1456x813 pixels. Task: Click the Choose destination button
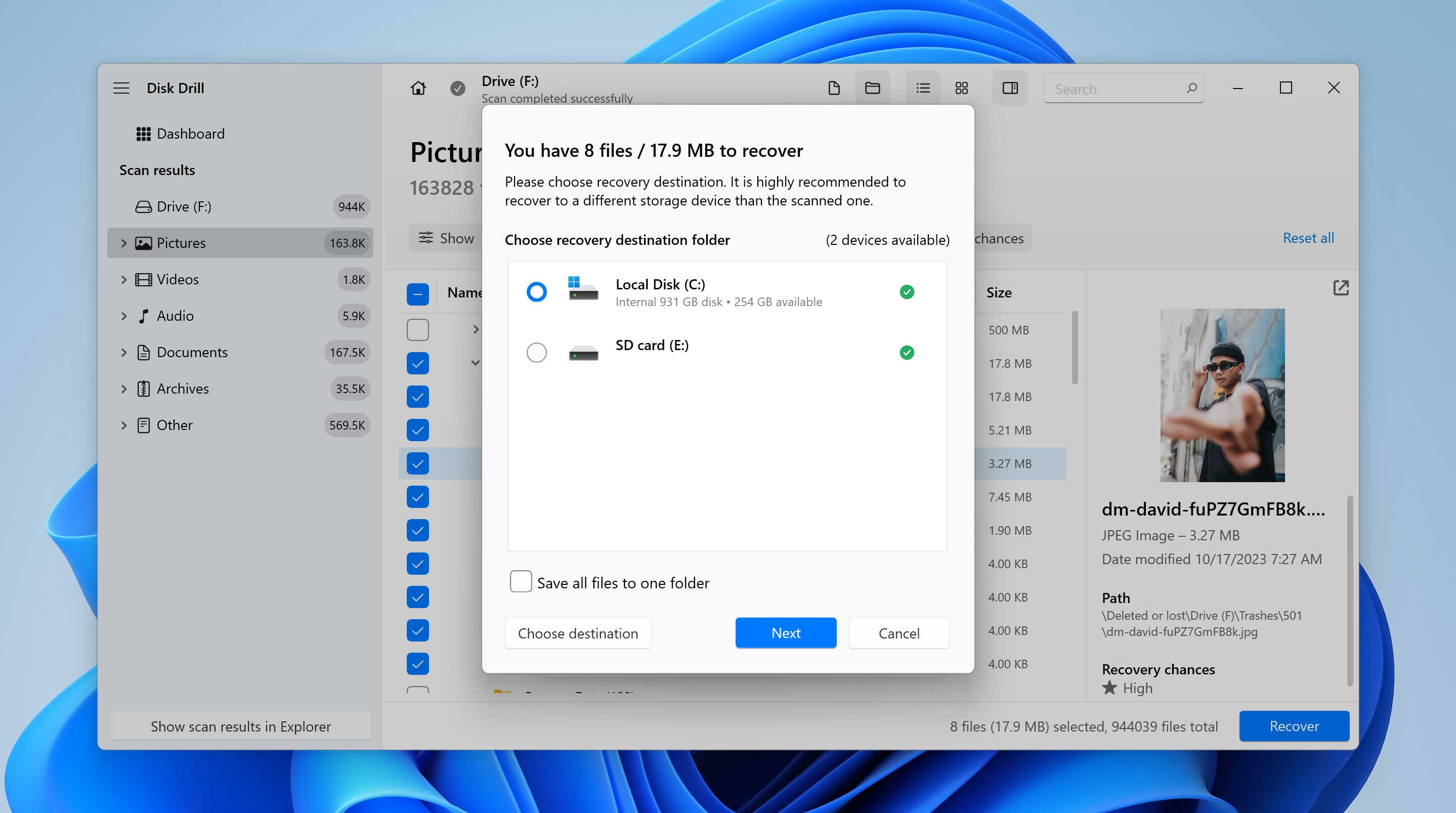pos(578,633)
